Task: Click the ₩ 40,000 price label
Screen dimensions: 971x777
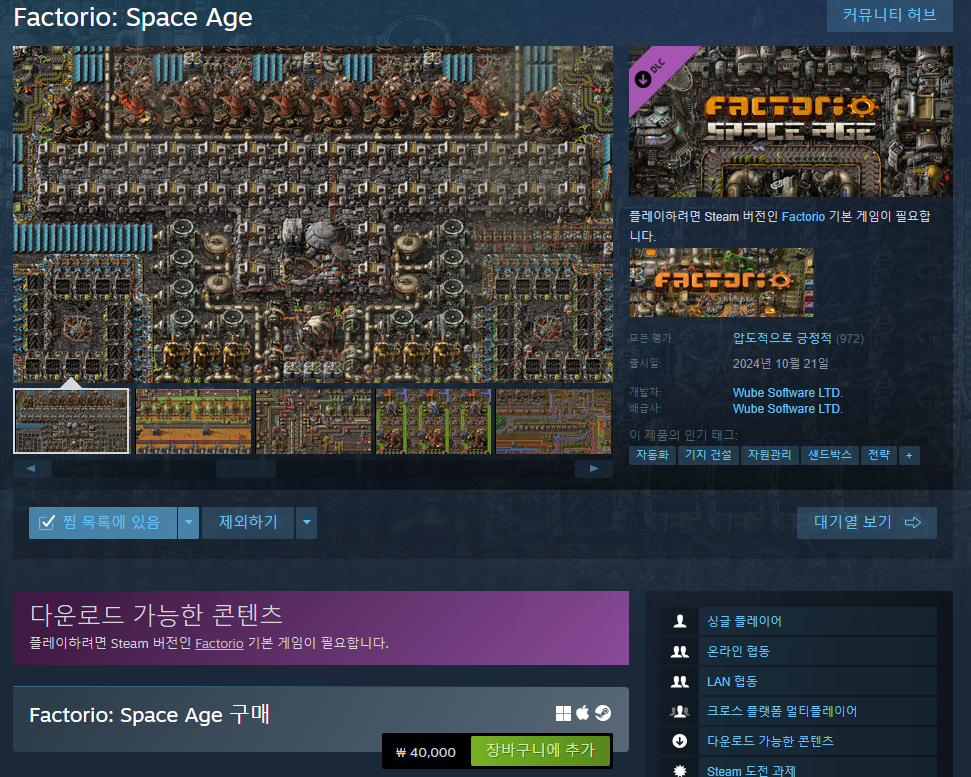Action: (426, 752)
